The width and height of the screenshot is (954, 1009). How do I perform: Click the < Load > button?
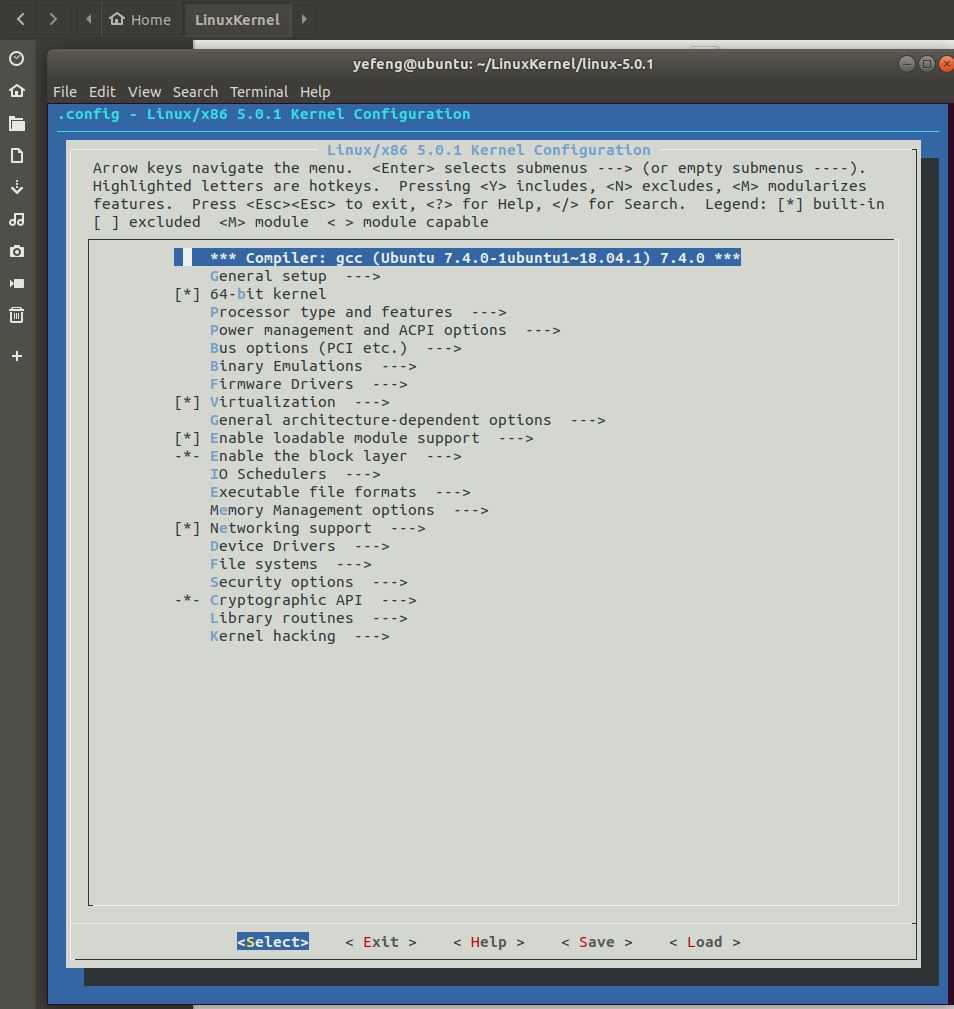click(x=704, y=941)
